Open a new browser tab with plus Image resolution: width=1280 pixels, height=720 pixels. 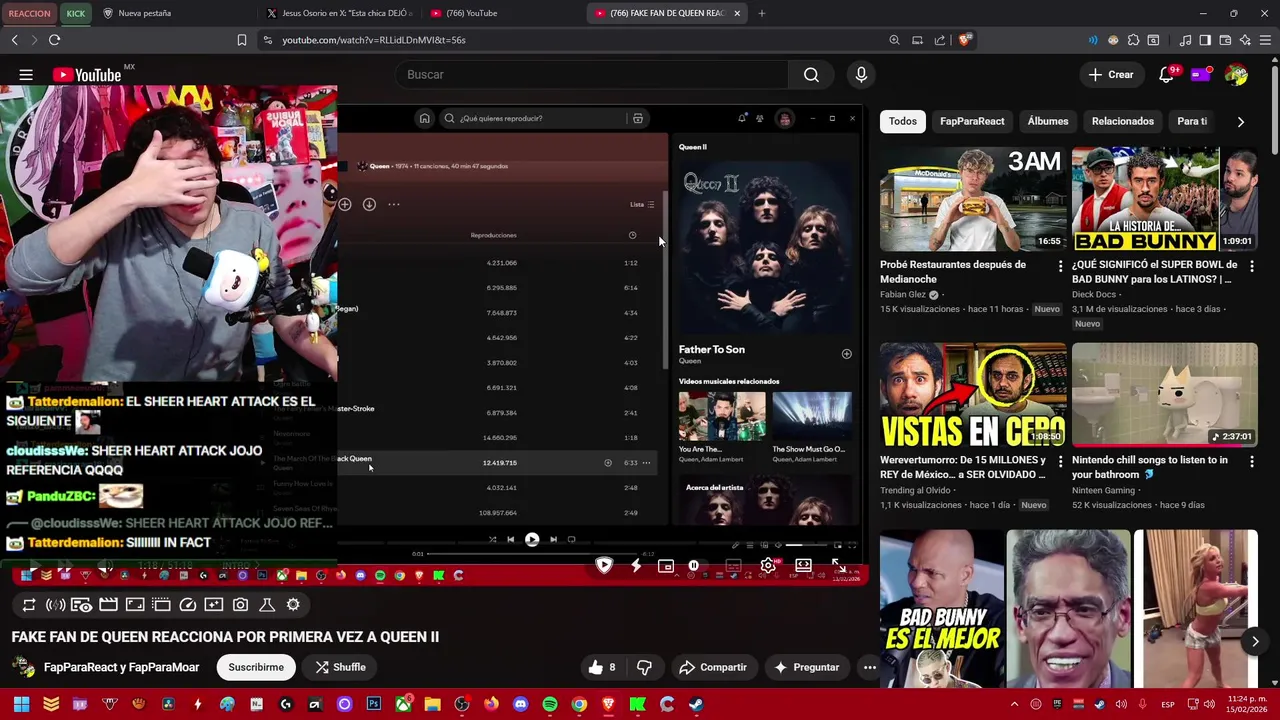[762, 13]
